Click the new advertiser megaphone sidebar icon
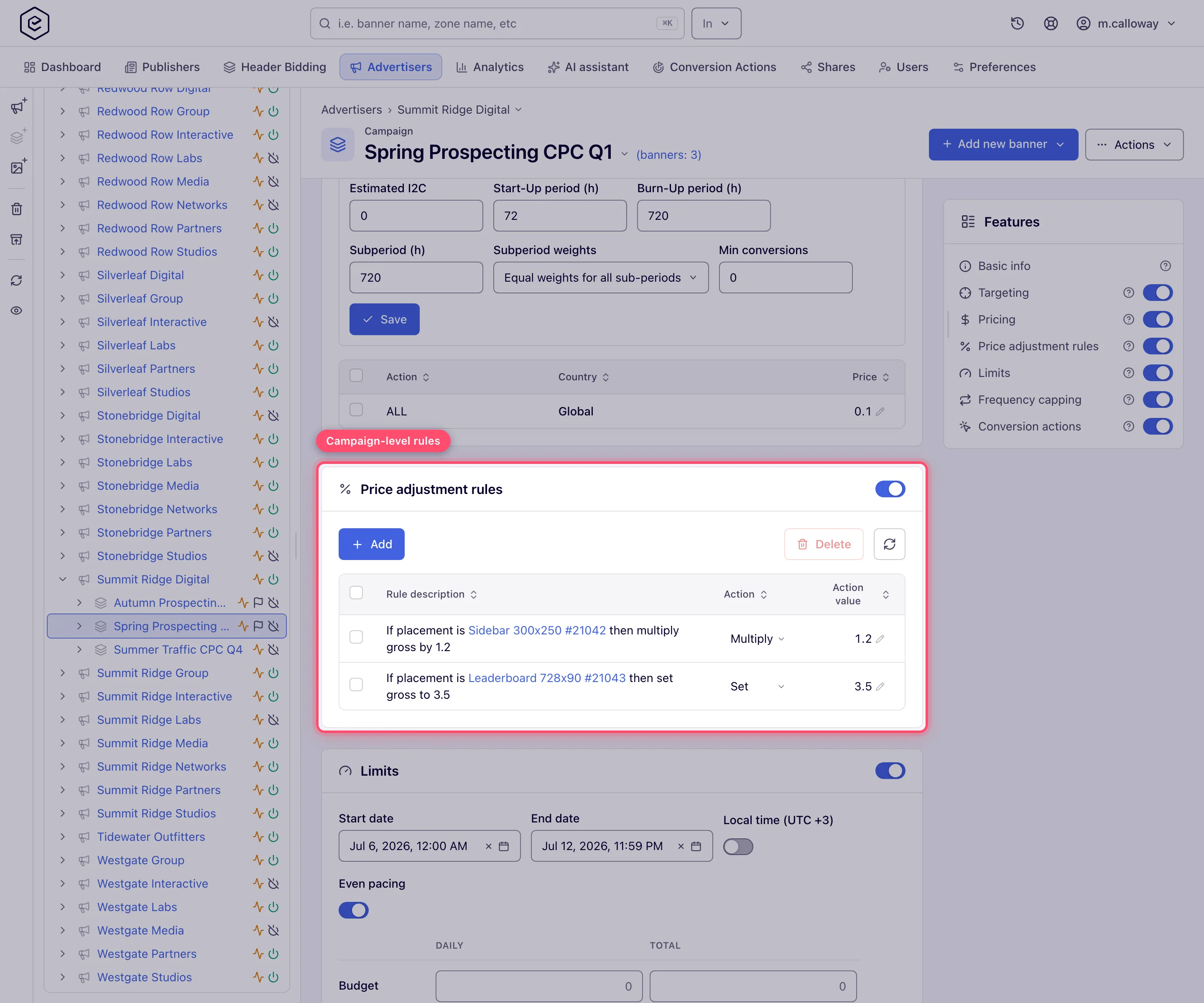Screen dimensions: 1204x1003 [18, 107]
